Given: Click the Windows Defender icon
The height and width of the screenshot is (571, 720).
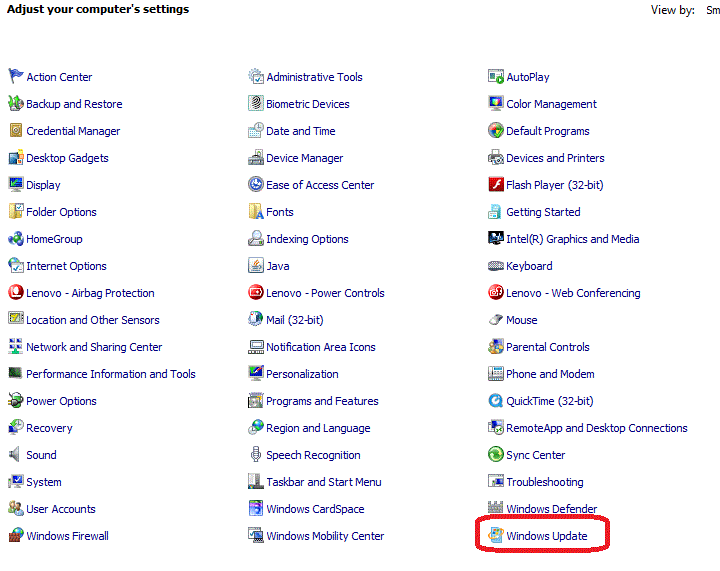Looking at the screenshot, I should click(x=496, y=509).
